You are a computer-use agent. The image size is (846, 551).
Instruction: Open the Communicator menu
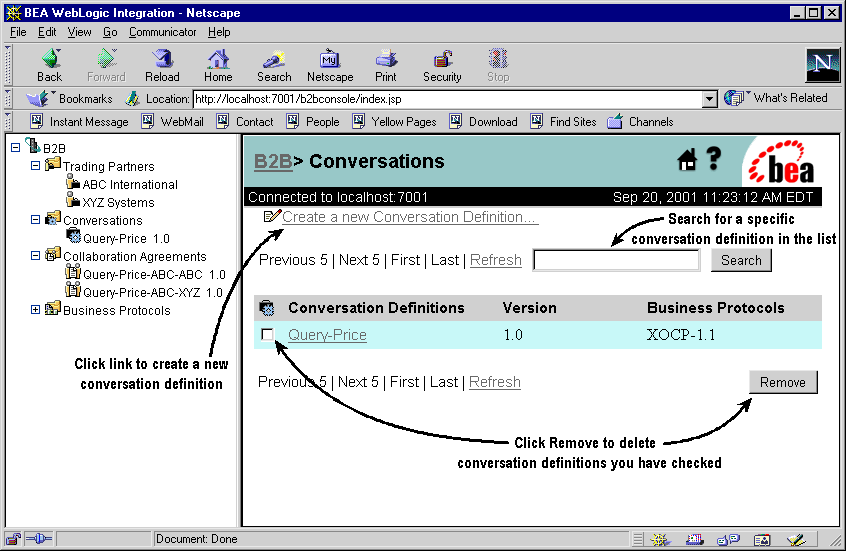(x=162, y=32)
